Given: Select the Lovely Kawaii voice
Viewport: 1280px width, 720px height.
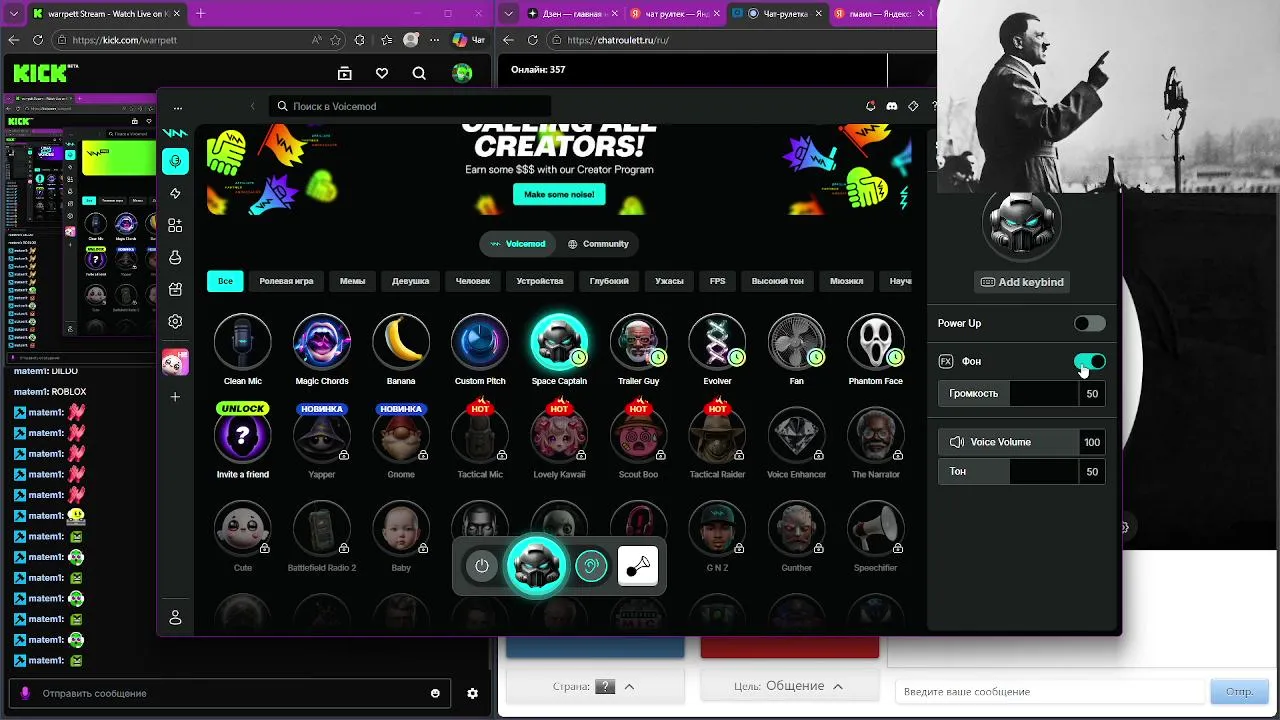Looking at the screenshot, I should pyautogui.click(x=559, y=435).
